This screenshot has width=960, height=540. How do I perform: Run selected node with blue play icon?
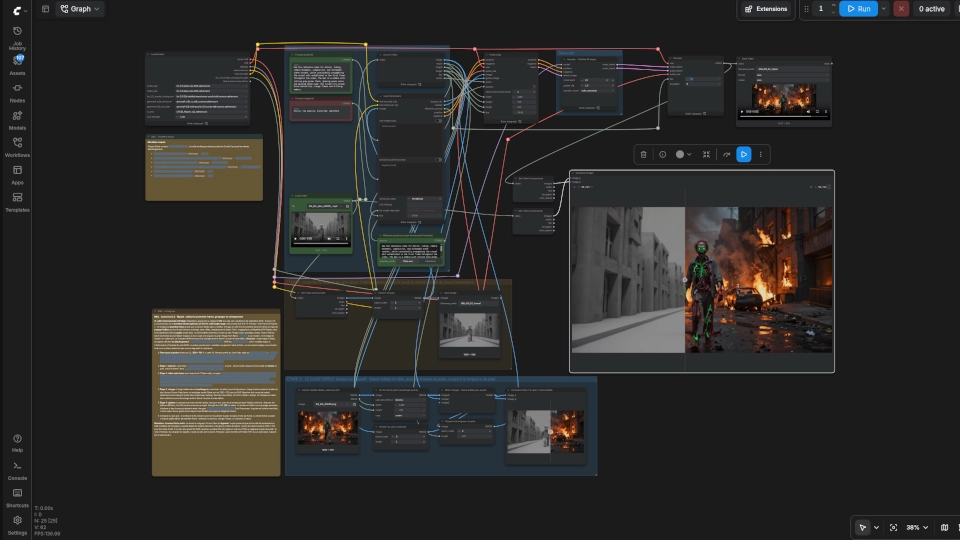pyautogui.click(x=744, y=154)
